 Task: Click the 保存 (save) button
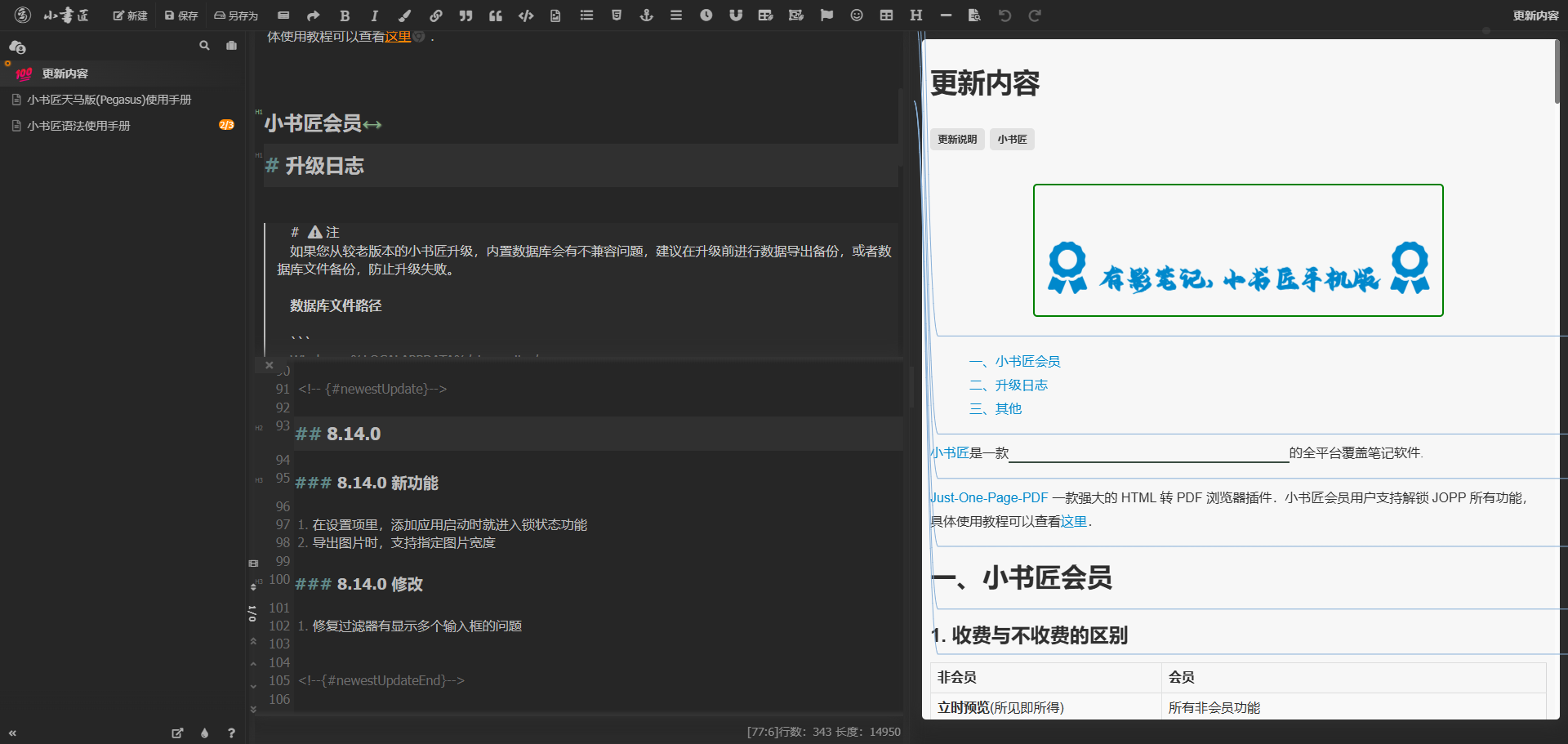tap(181, 16)
